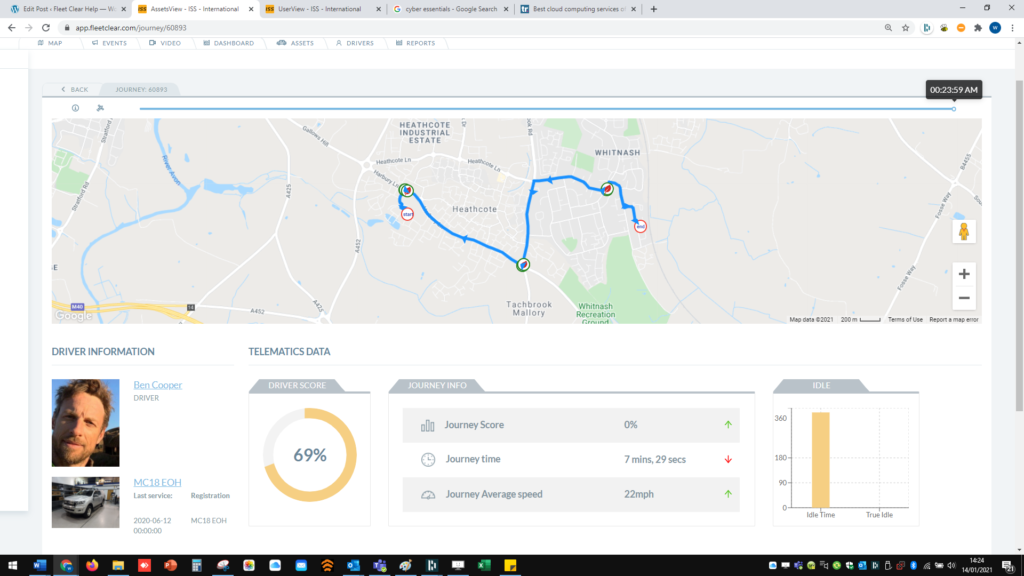Click the address bar URL

click(131, 28)
